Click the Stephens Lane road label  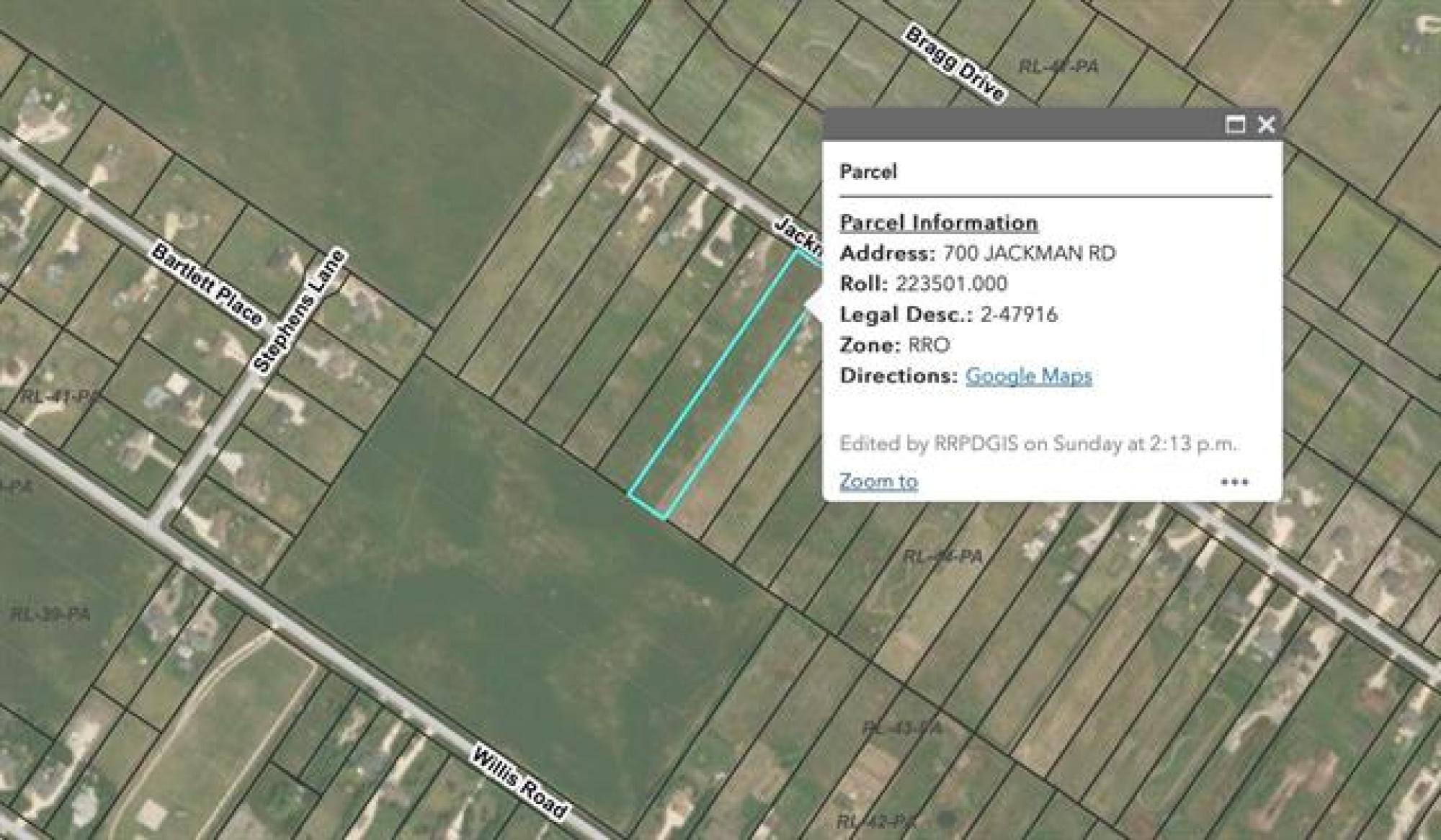pos(298,311)
